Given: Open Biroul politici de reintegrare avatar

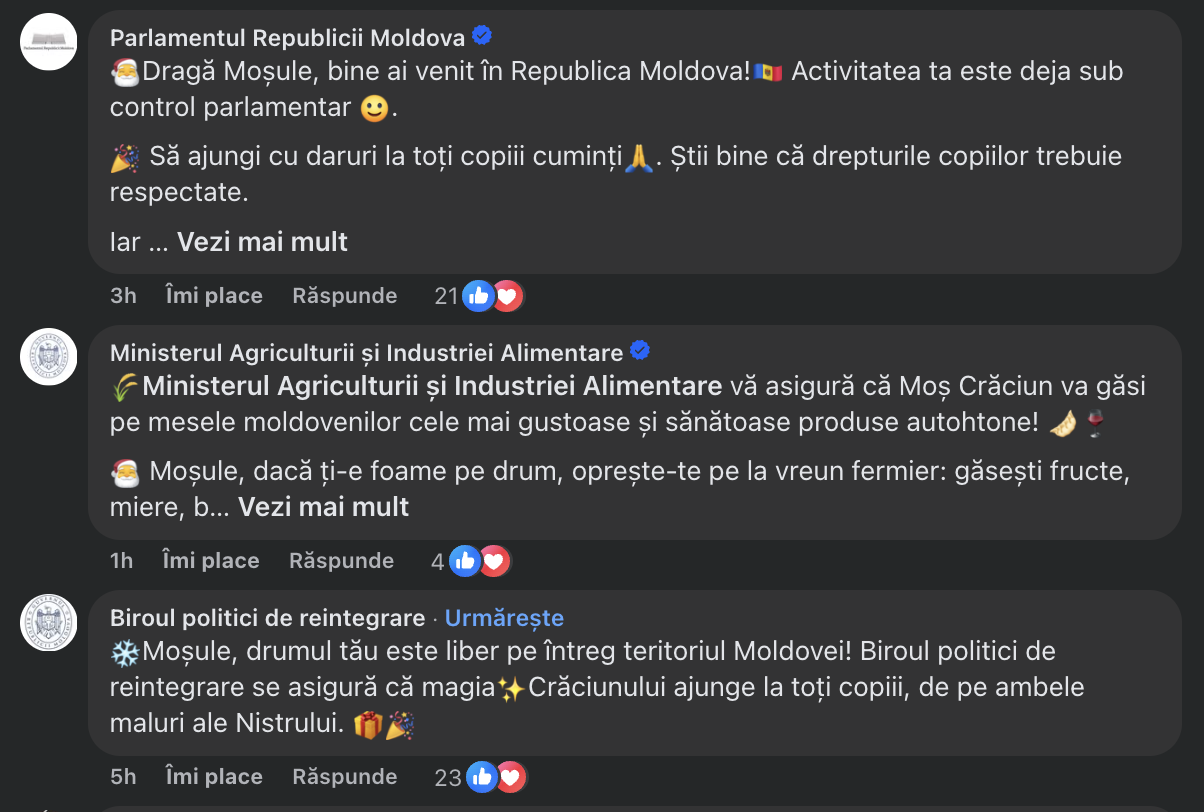Looking at the screenshot, I should point(49,622).
